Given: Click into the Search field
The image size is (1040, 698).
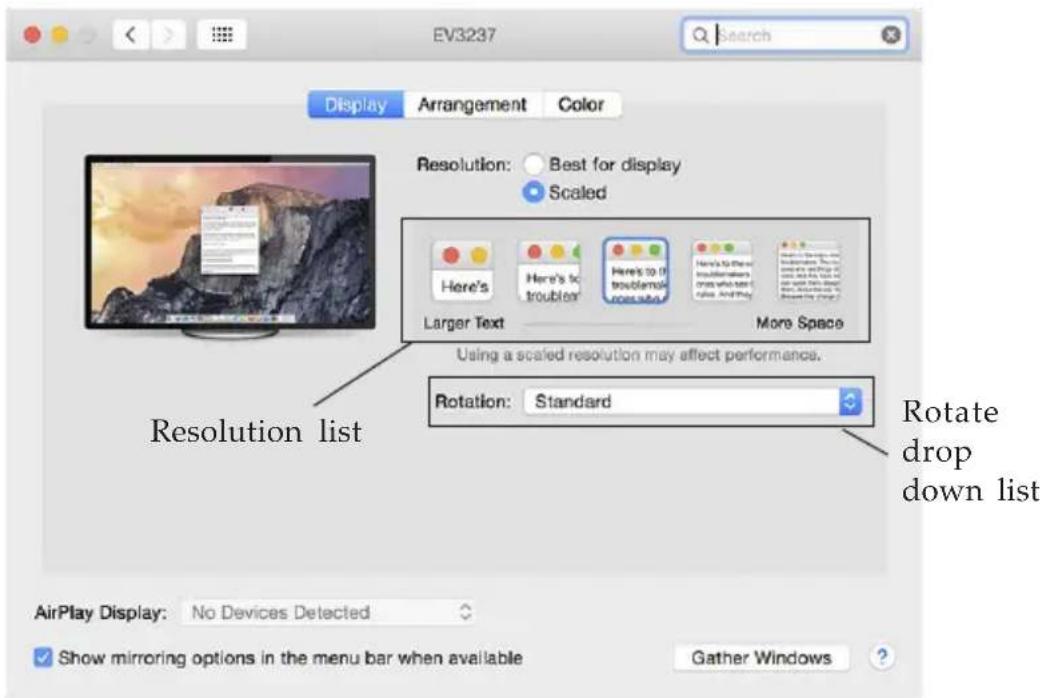Looking at the screenshot, I should (x=795, y=35).
